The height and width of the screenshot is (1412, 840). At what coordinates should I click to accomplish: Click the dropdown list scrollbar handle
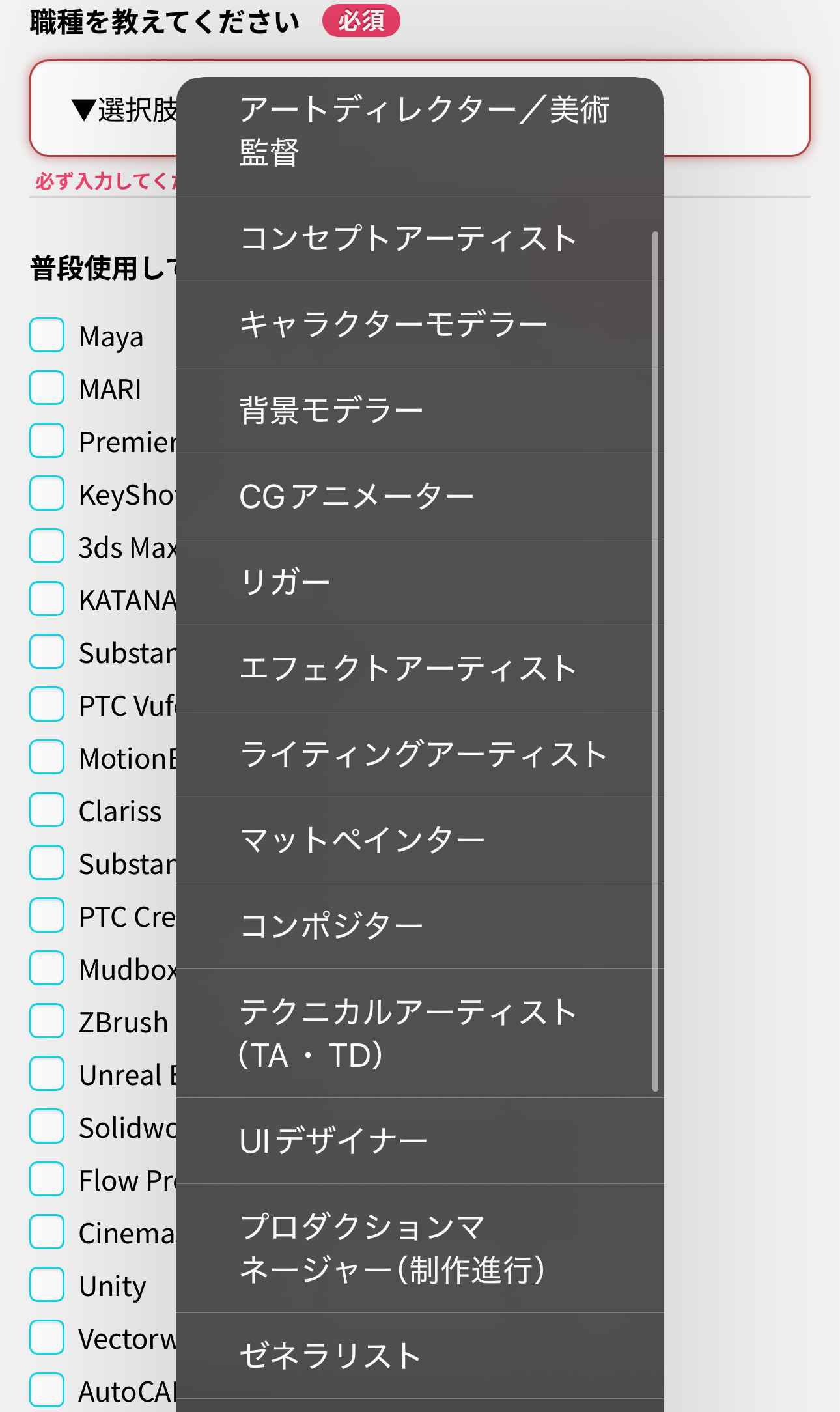(x=655, y=661)
